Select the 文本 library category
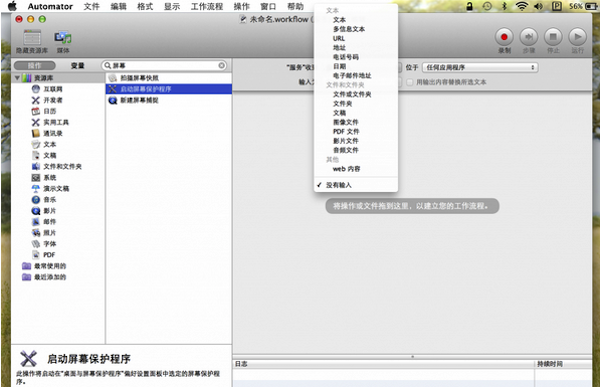The image size is (600, 387). (x=49, y=144)
